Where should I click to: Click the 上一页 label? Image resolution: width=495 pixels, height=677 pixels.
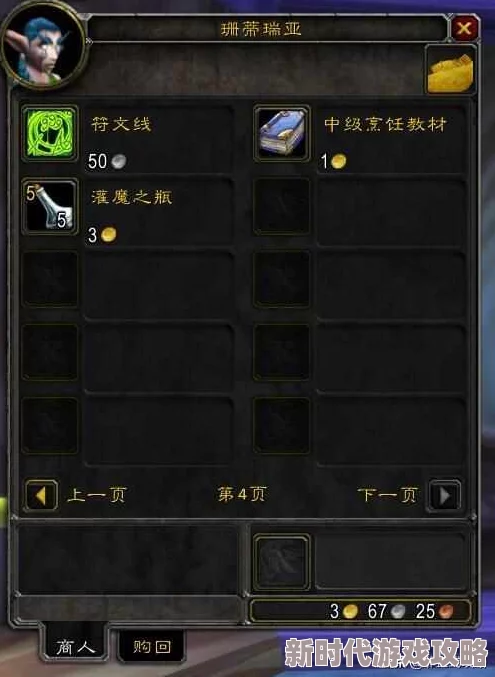click(97, 495)
